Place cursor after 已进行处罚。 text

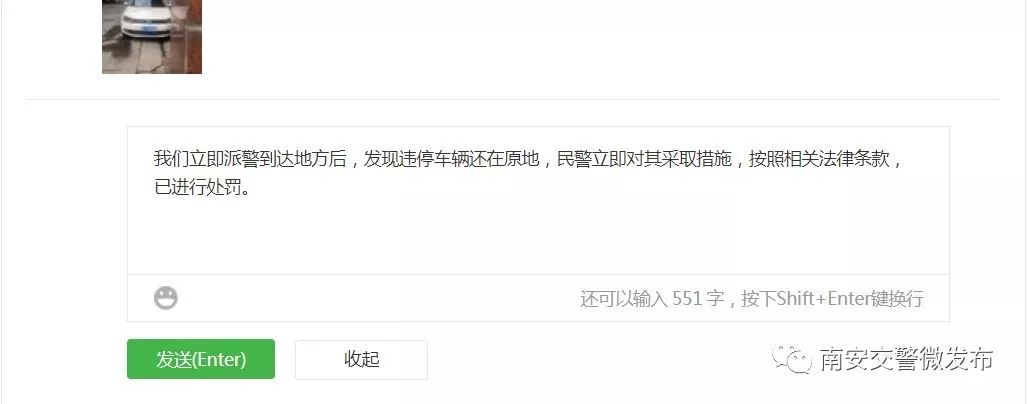coord(252,189)
